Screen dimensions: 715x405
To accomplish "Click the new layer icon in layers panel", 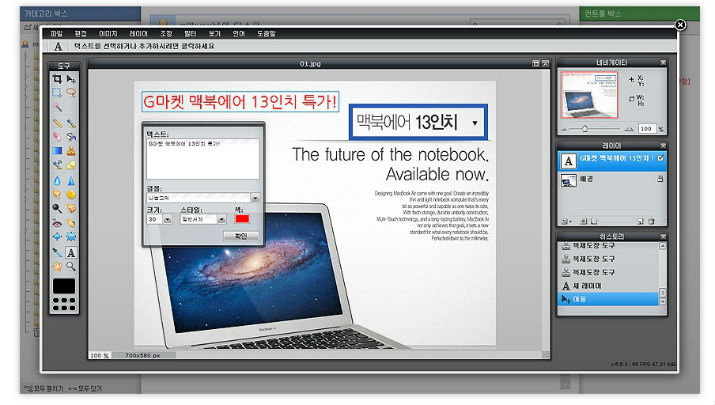I will (640, 222).
